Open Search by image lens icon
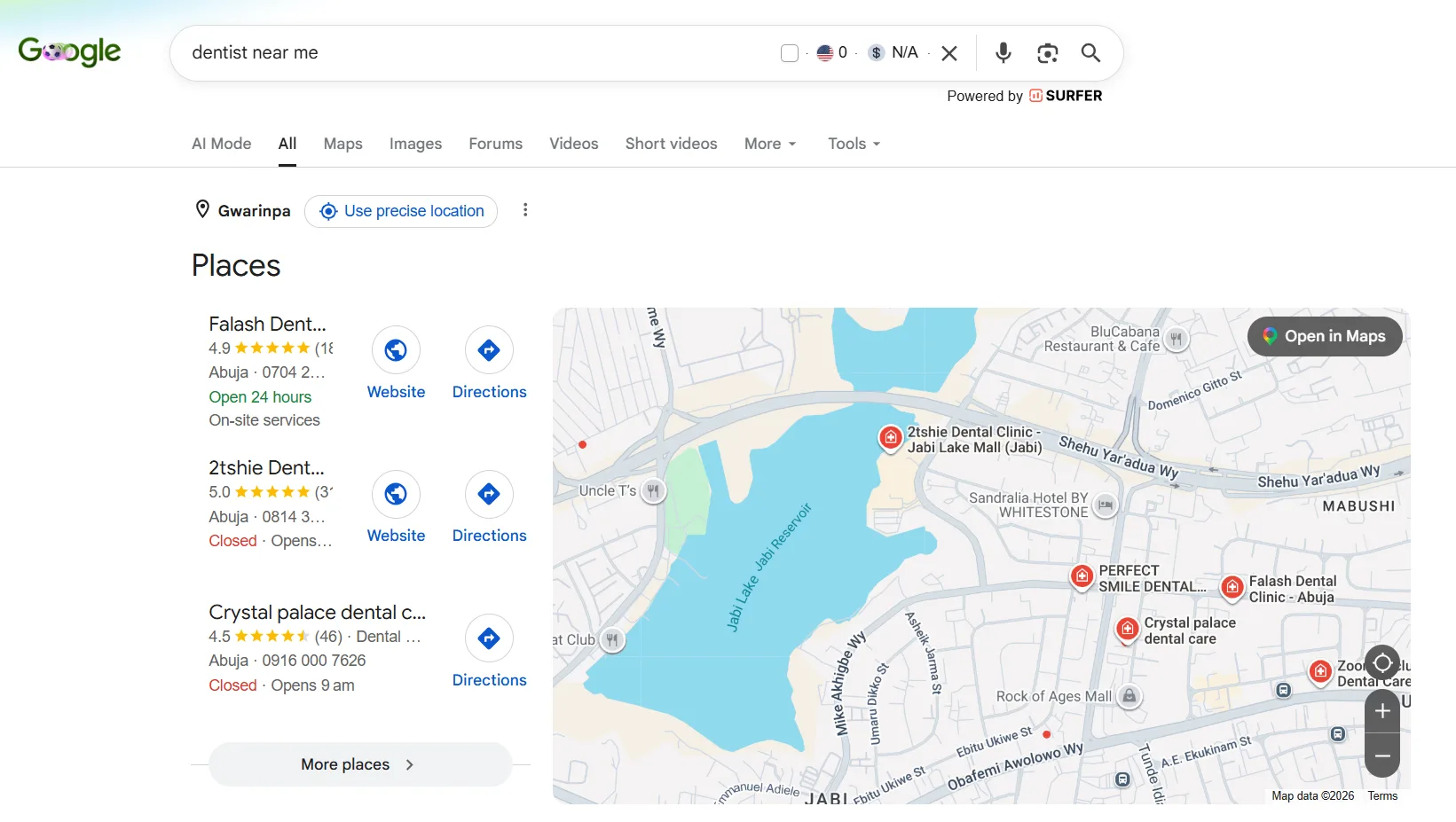Viewport: 1456px width, 822px height. pyautogui.click(x=1048, y=53)
